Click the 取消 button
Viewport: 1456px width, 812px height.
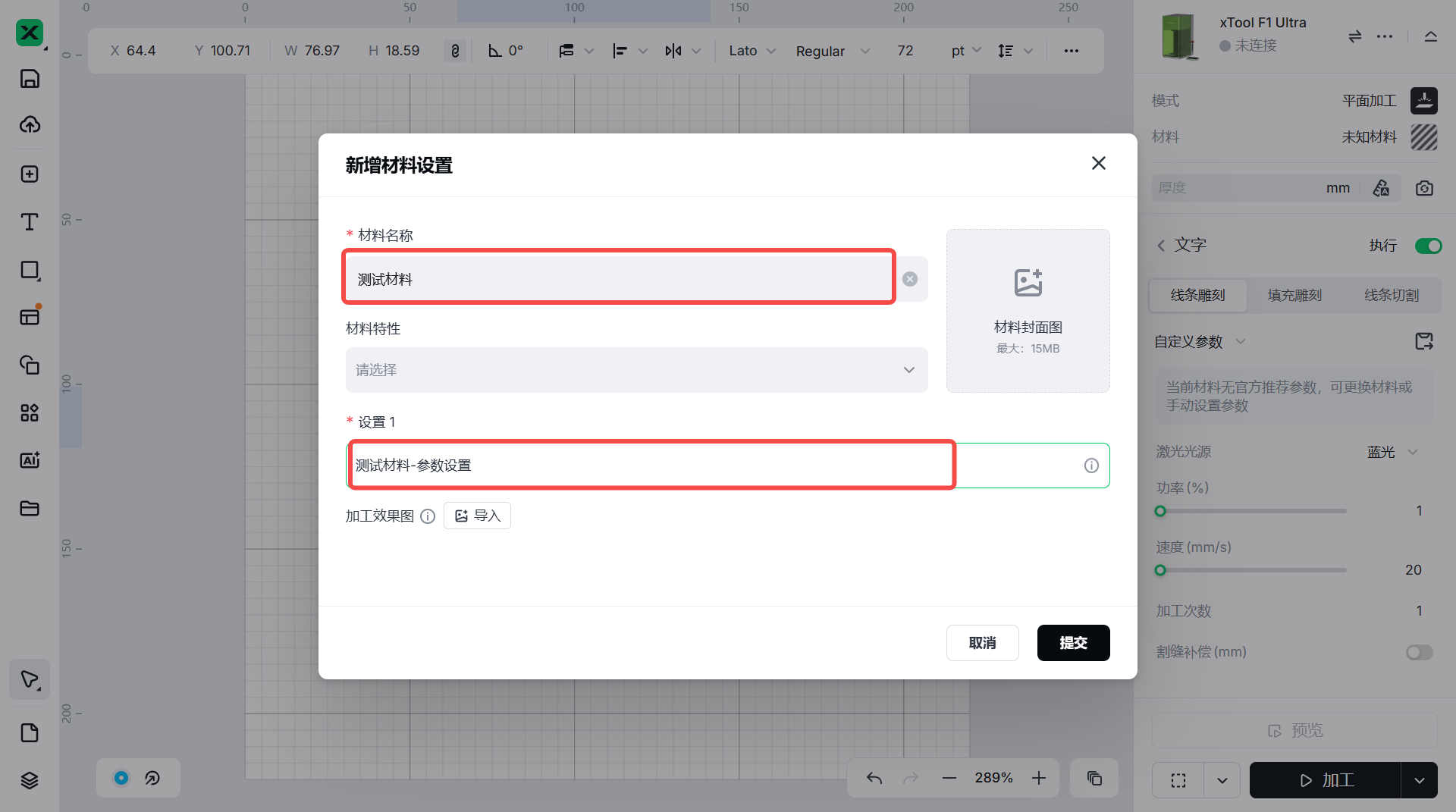click(x=982, y=643)
